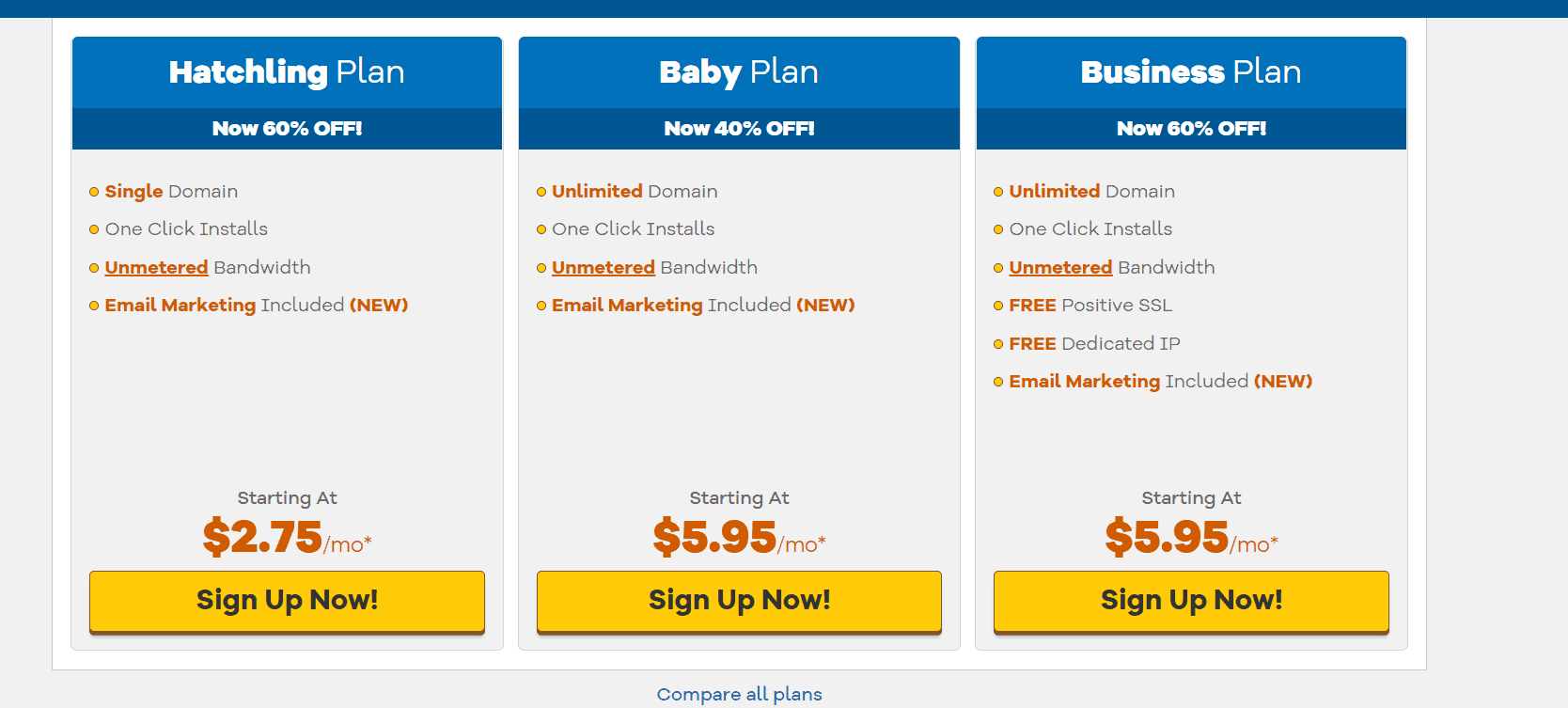This screenshot has width=1568, height=708.
Task: Open Unmetered link in Baby Plan
Action: [x=603, y=268]
